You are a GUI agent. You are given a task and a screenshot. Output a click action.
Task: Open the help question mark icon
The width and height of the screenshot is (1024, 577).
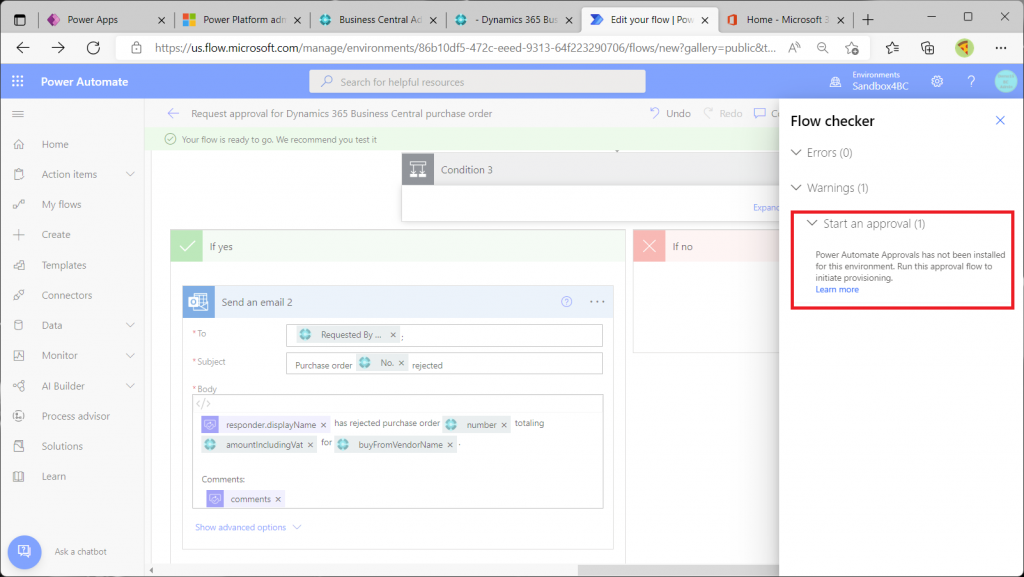(x=970, y=81)
